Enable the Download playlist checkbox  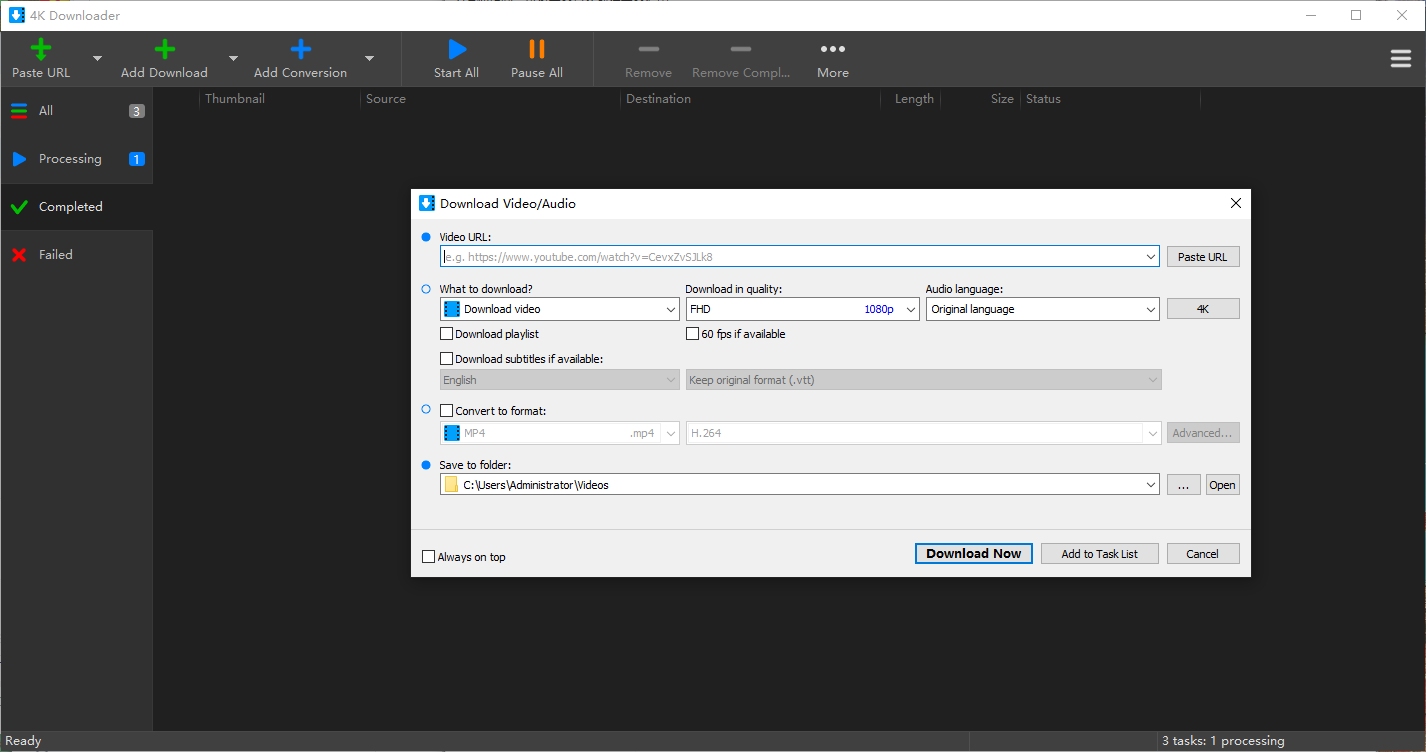point(447,334)
